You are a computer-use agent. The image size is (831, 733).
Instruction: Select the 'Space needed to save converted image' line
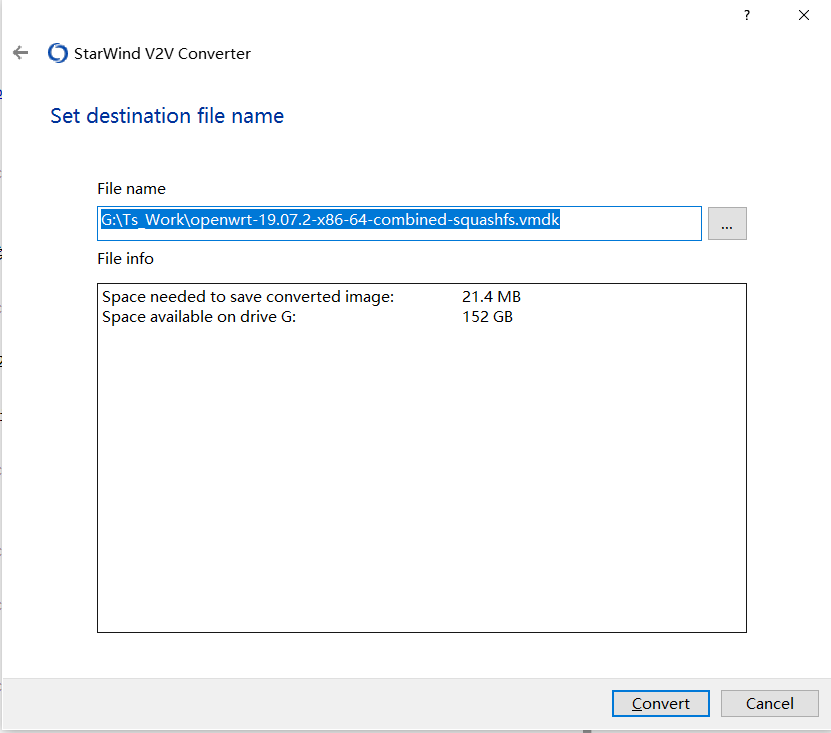point(248,297)
